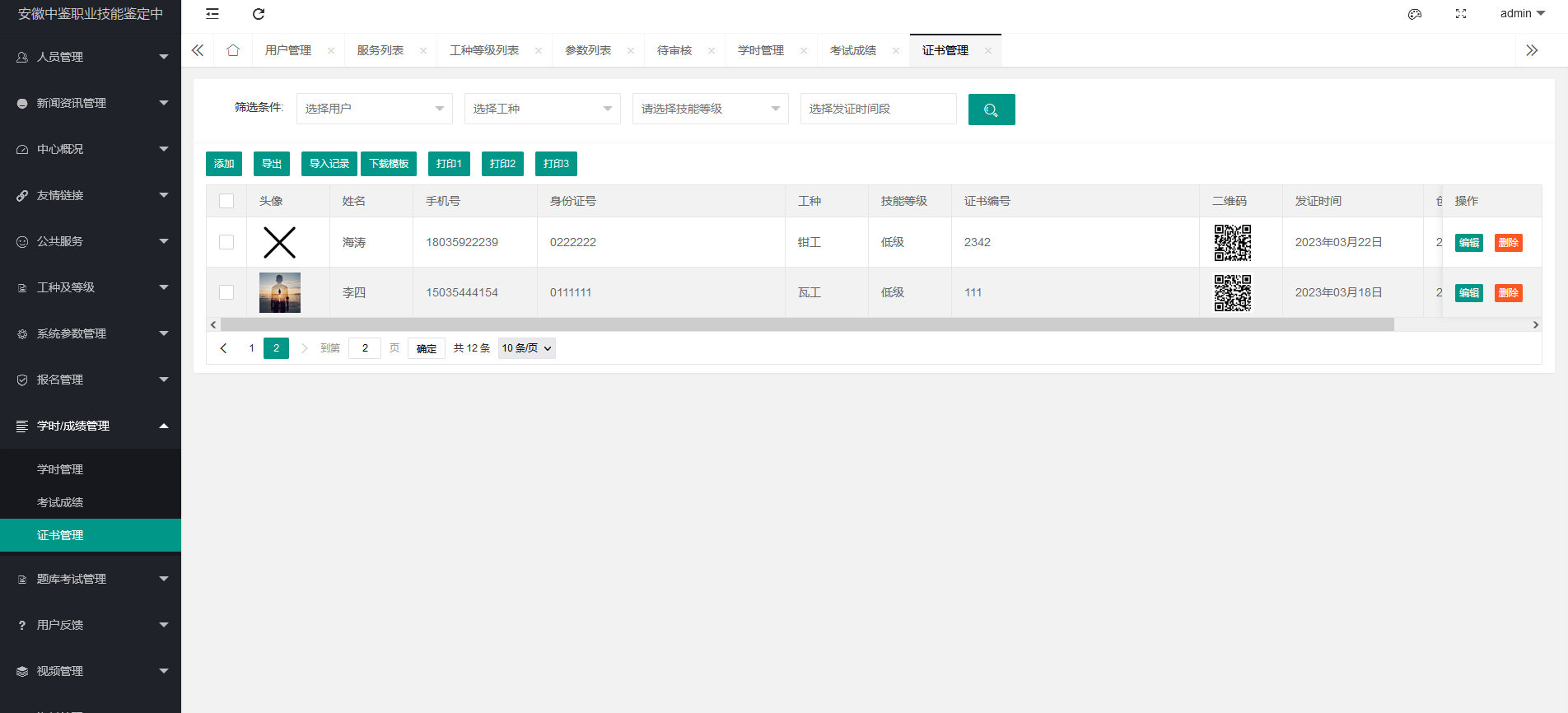The height and width of the screenshot is (713, 1568).
Task: Open the admin user menu
Action: [1523, 14]
